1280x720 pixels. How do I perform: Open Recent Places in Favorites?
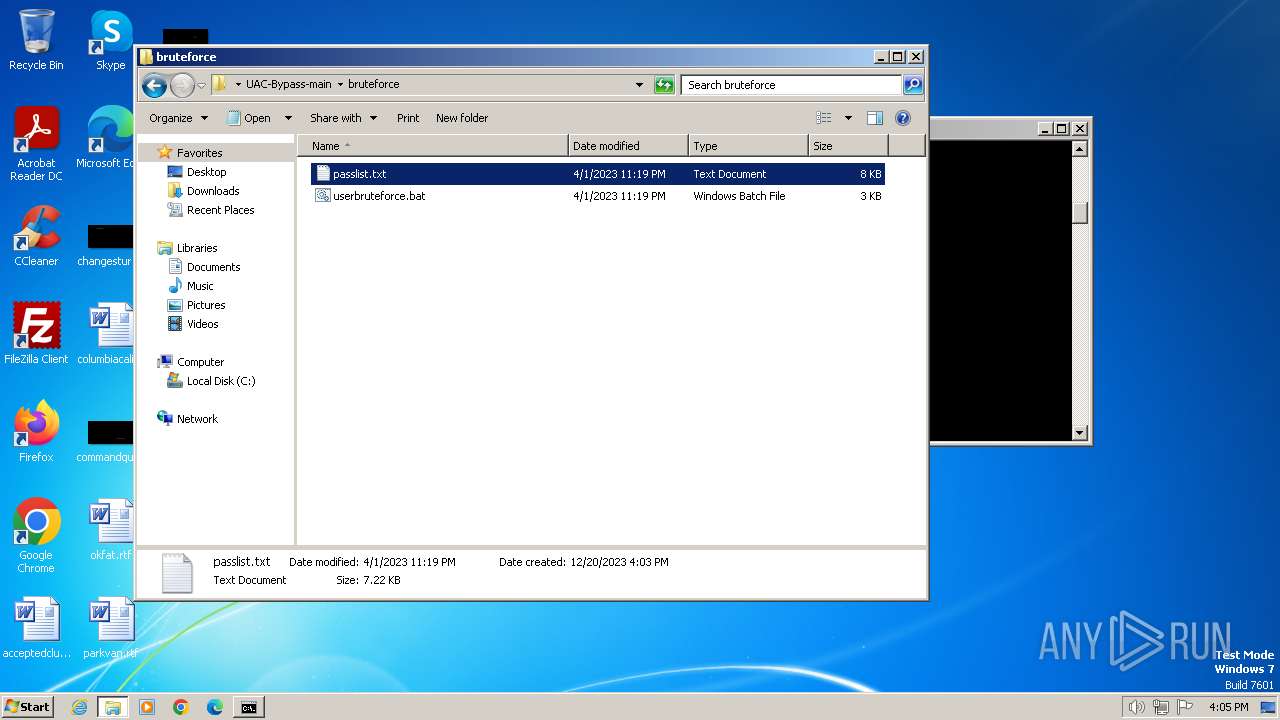click(220, 210)
